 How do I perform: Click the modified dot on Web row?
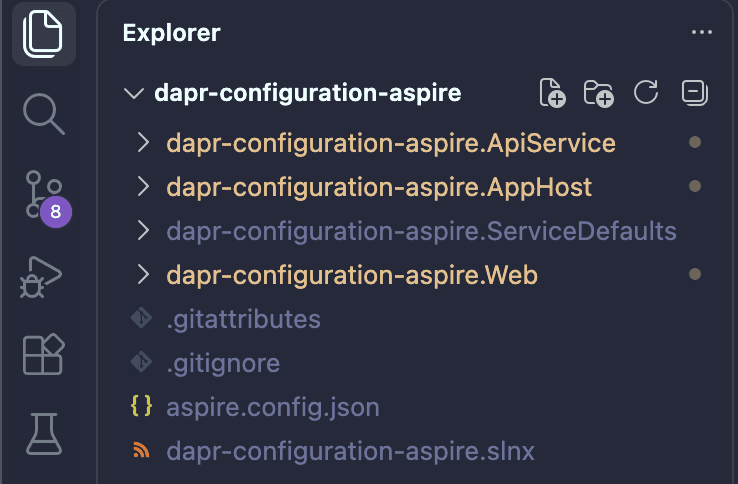click(x=695, y=274)
